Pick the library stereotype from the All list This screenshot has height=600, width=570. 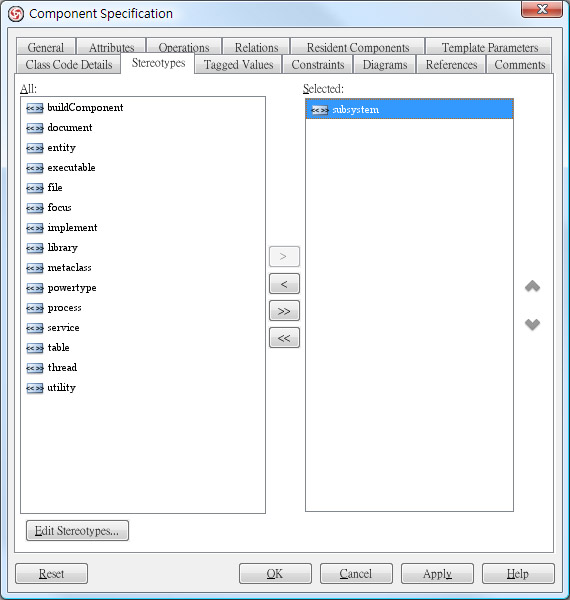[62, 248]
